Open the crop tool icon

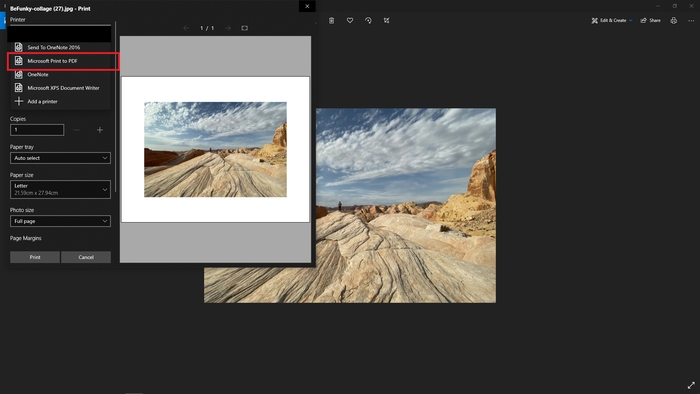(387, 21)
